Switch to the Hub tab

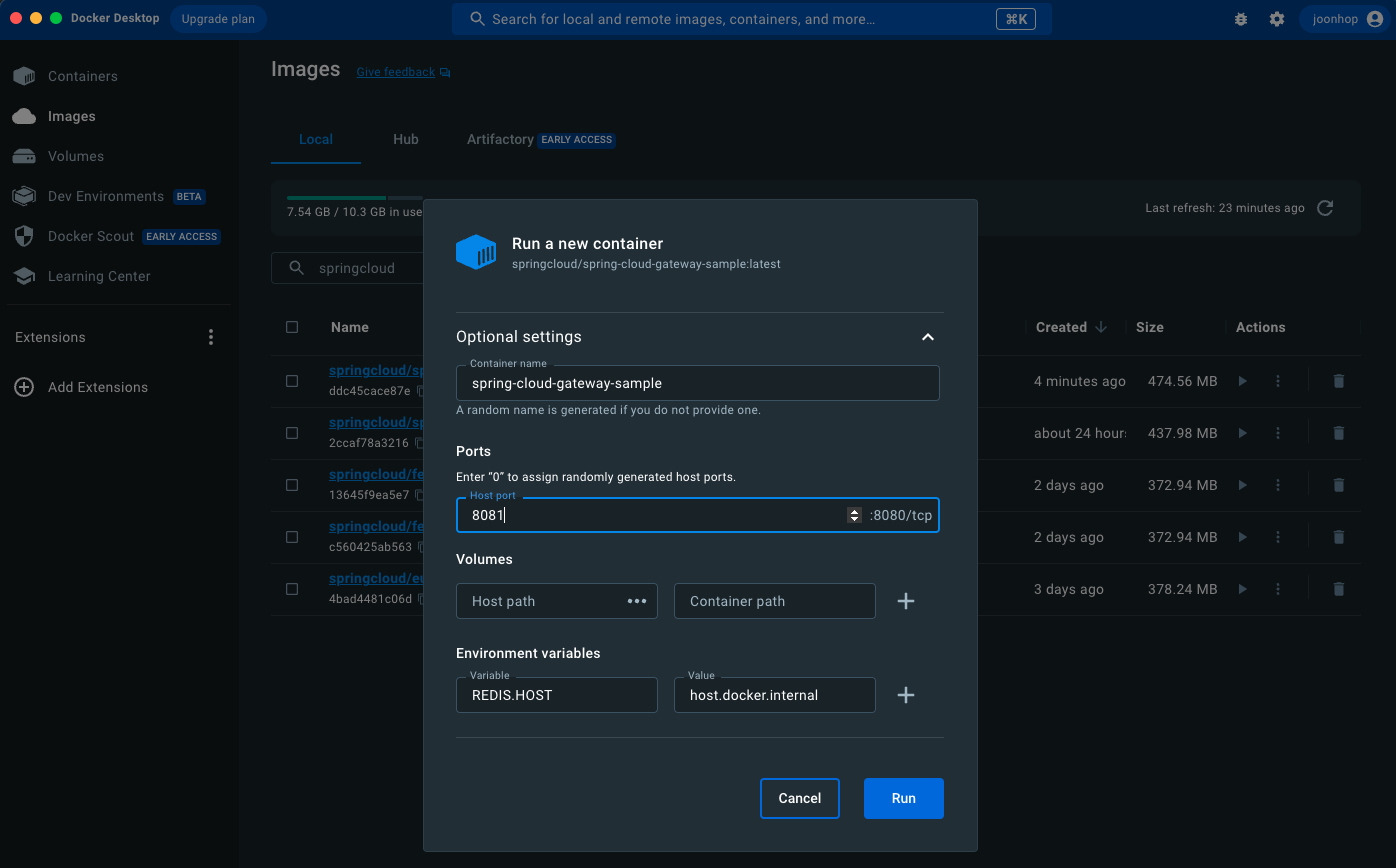tap(406, 139)
